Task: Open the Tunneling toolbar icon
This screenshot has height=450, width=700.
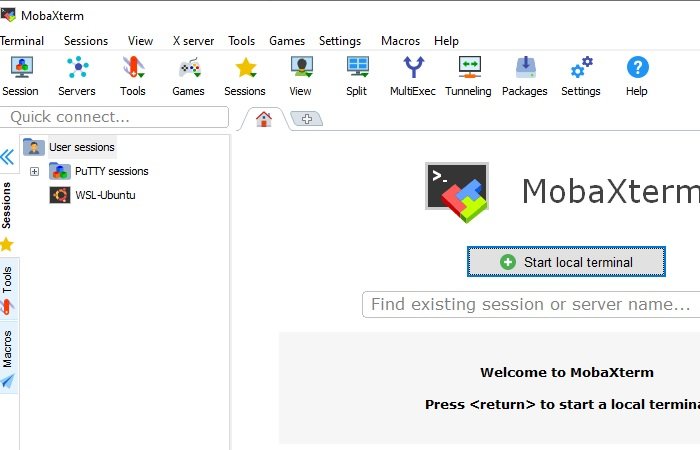Action: [468, 76]
